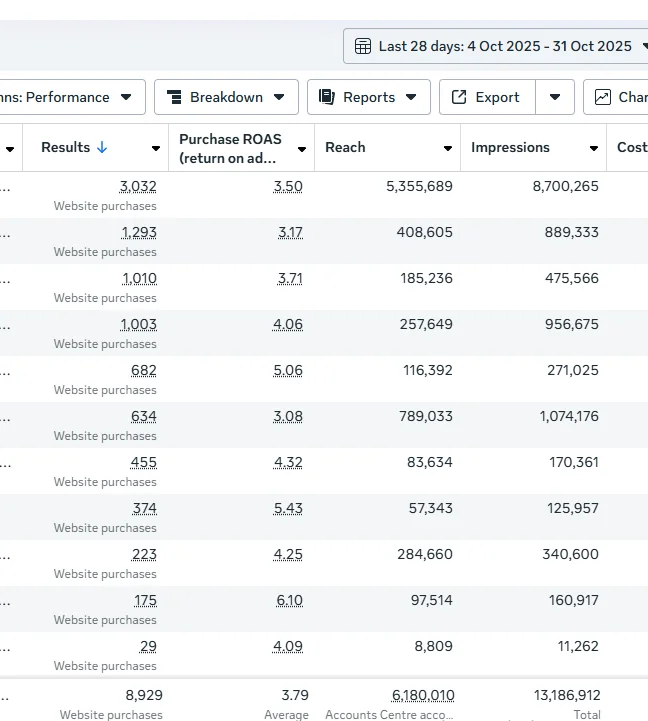Open the Export options dropdown arrow

click(x=555, y=97)
